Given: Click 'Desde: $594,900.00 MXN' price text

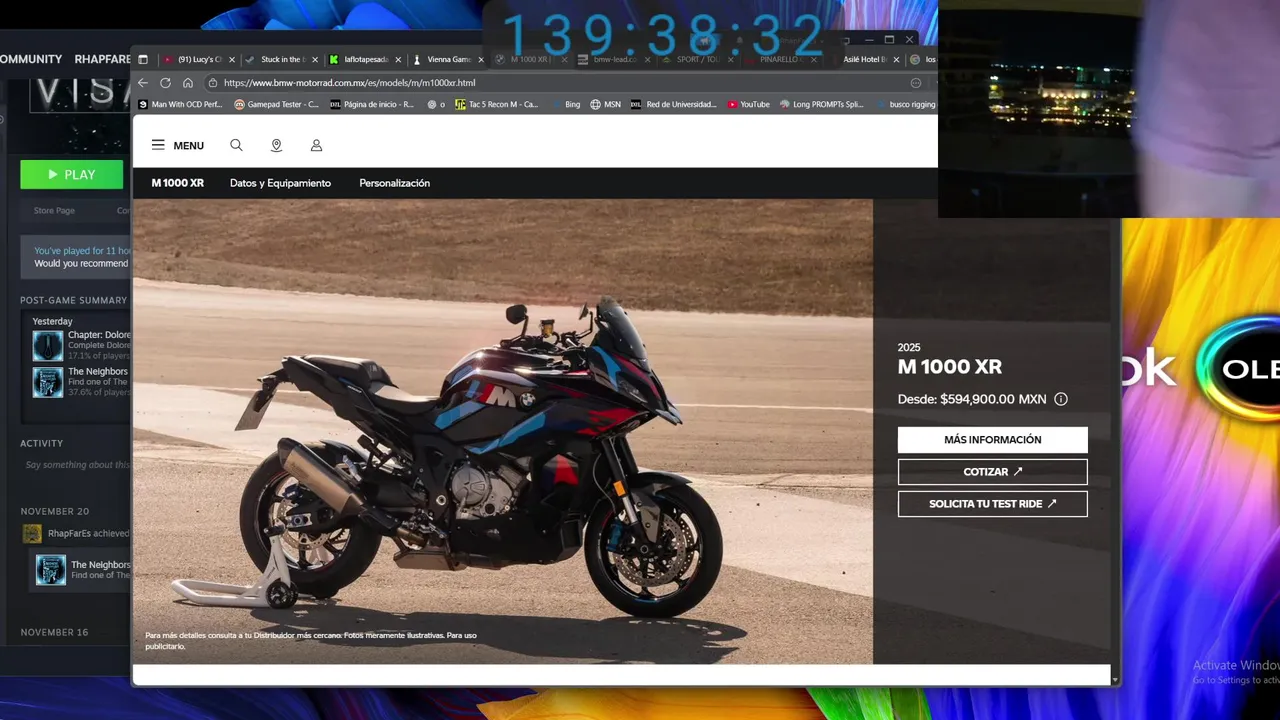Looking at the screenshot, I should click(x=972, y=399).
